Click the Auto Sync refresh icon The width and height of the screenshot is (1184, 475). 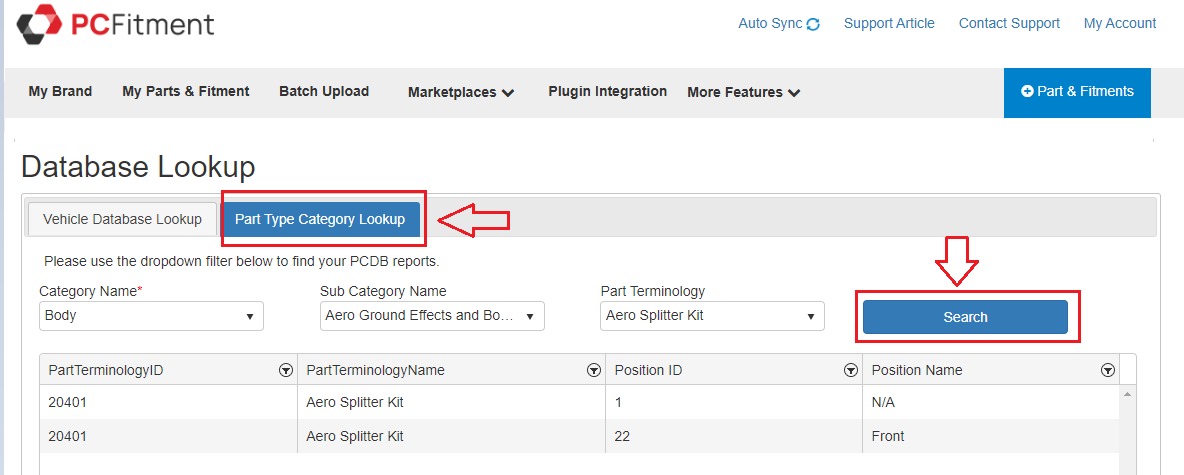coord(813,24)
